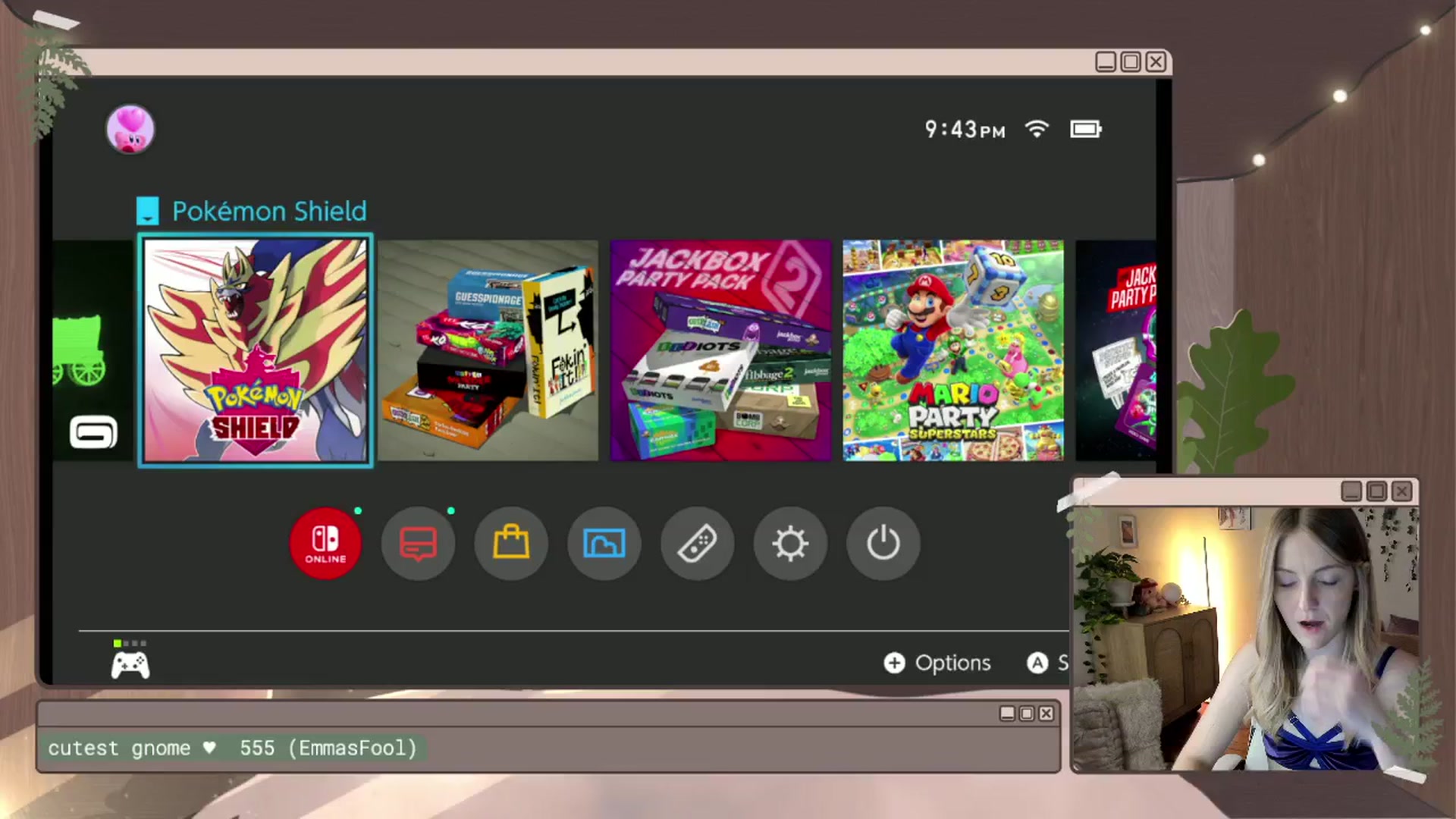The height and width of the screenshot is (819, 1456).
Task: Click the game controller status icon
Action: pos(130,665)
